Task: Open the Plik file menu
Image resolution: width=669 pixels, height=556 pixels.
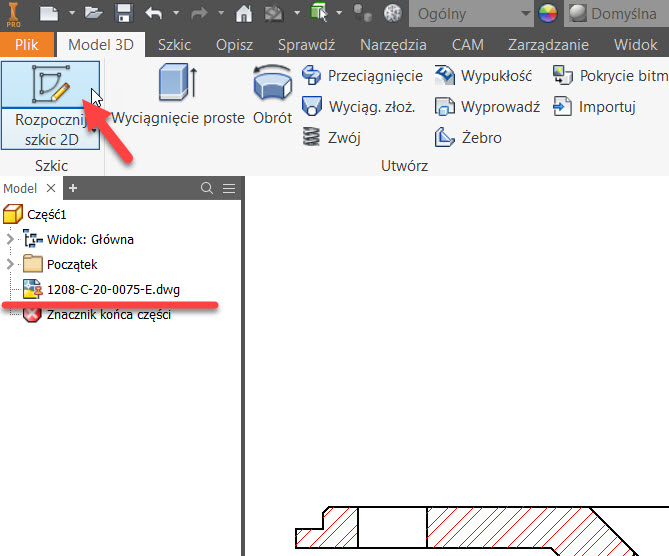Action: pyautogui.click(x=27, y=45)
